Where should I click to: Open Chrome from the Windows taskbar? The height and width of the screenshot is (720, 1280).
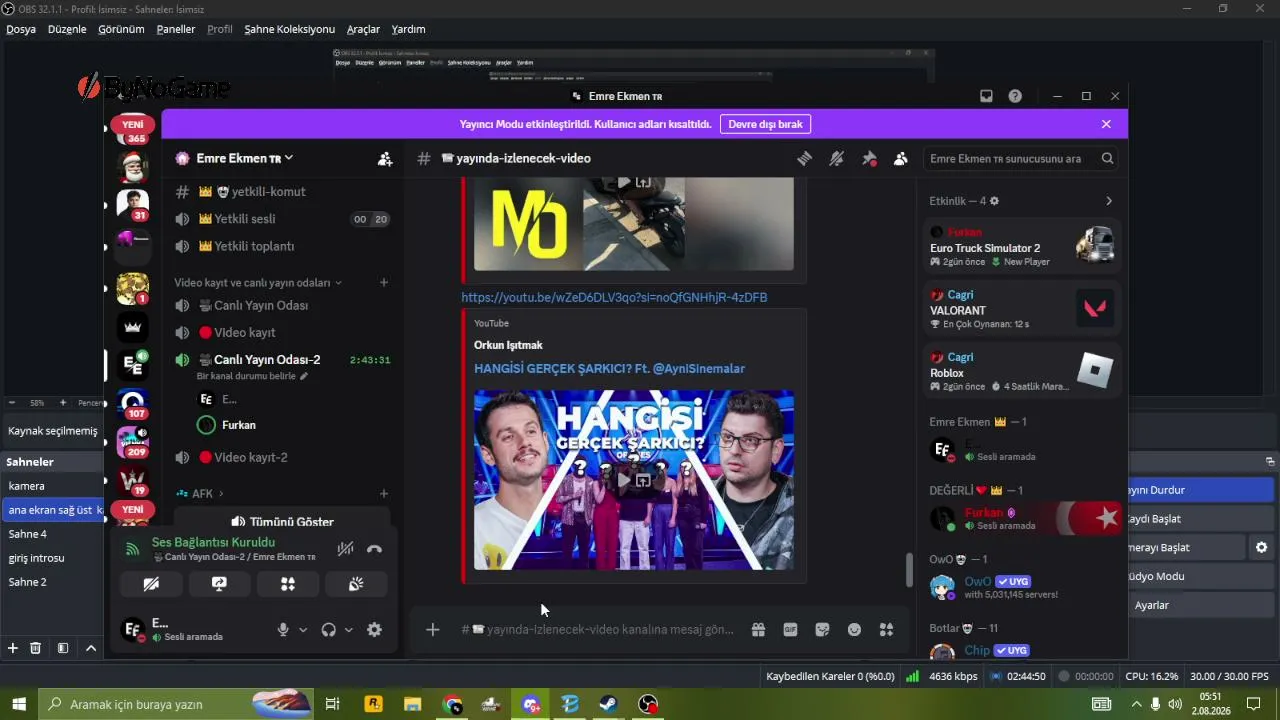(x=453, y=704)
